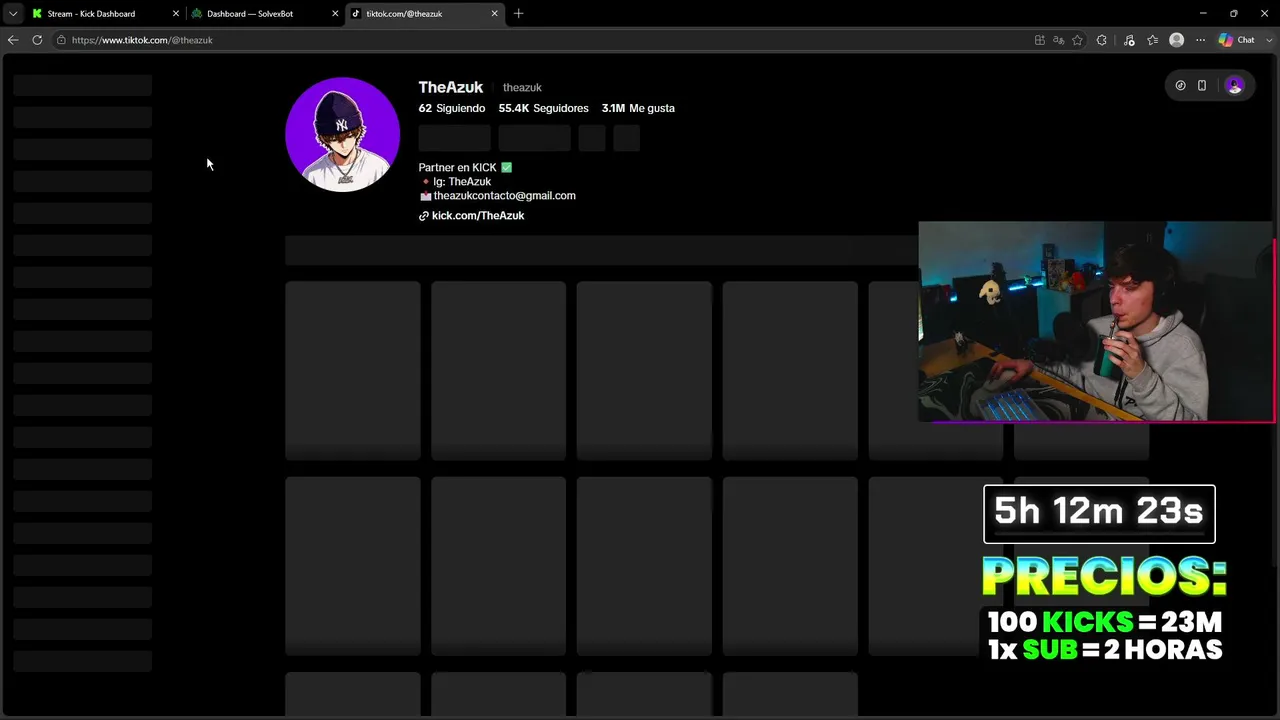Viewport: 1280px width, 720px height.
Task: Open the TikTok account avatar menu
Action: click(x=1234, y=86)
